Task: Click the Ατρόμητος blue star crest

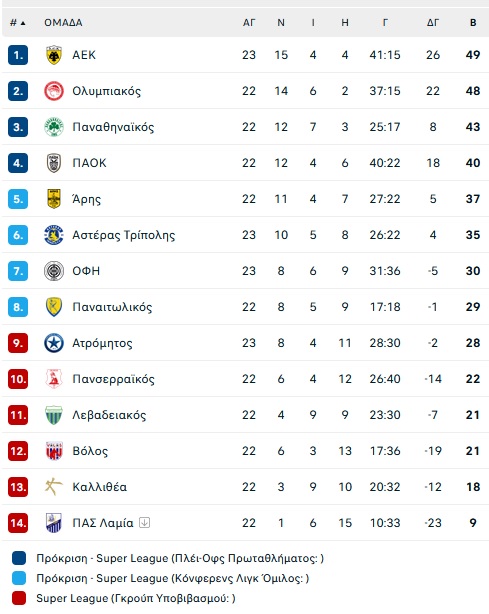Action: coord(54,343)
